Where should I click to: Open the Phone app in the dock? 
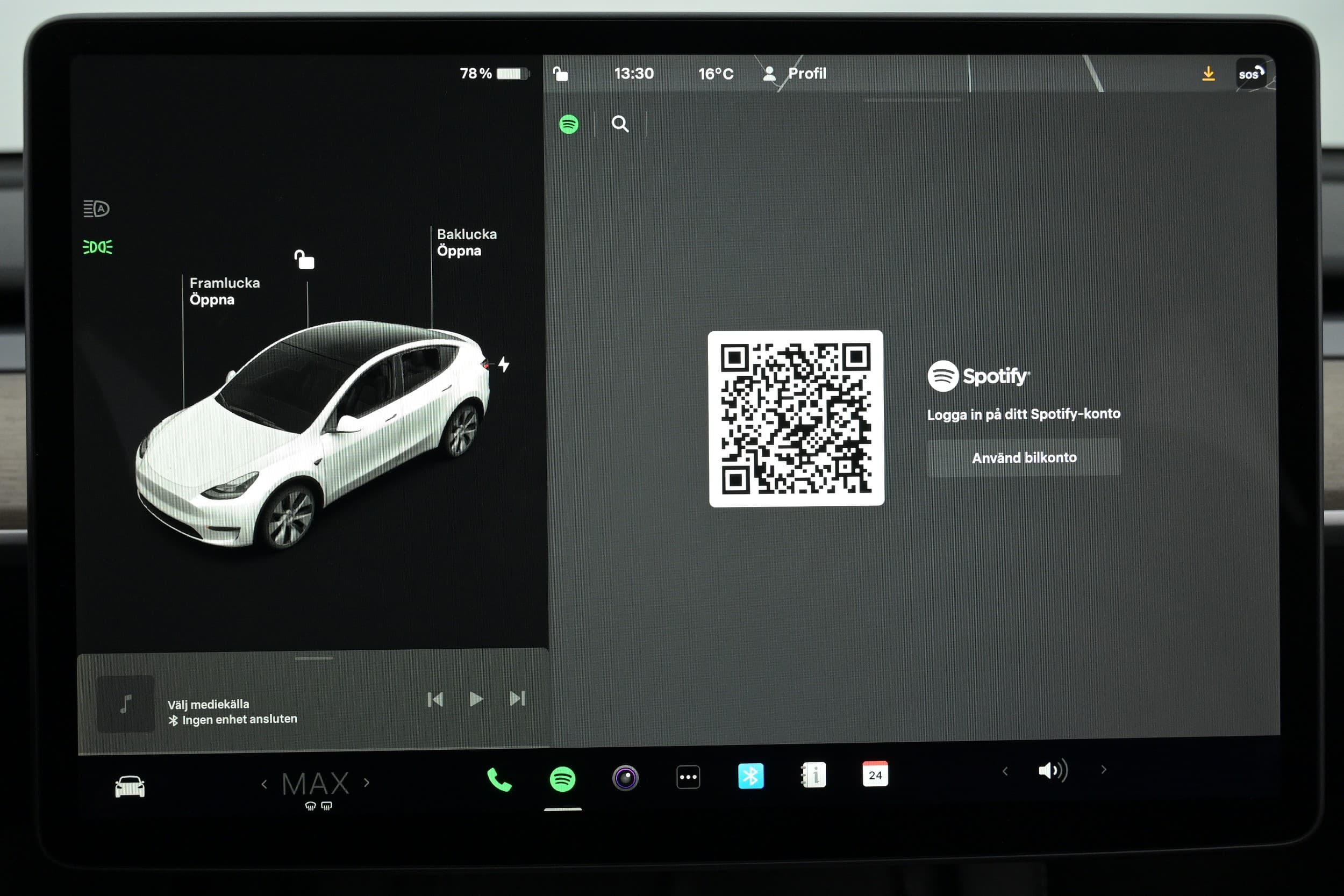tap(499, 779)
